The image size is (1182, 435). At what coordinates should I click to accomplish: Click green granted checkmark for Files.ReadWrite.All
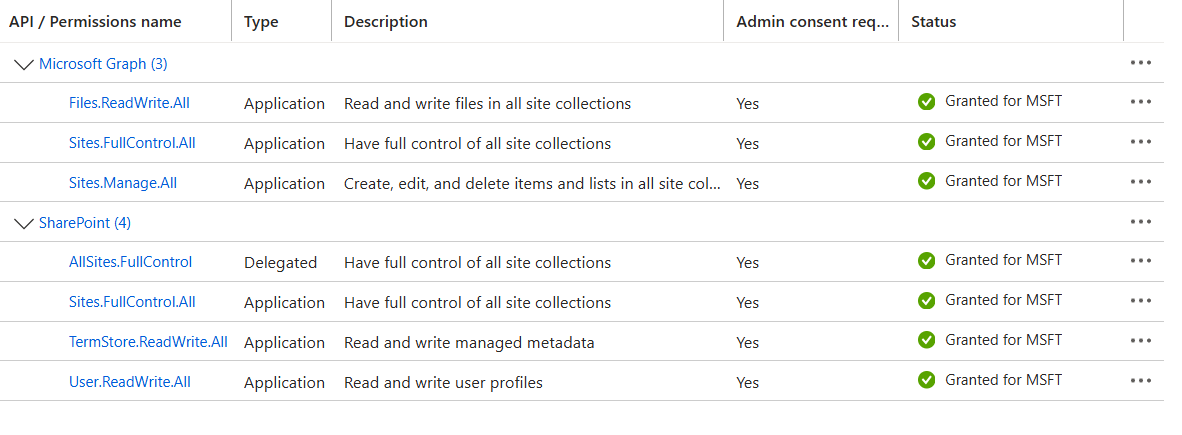[x=926, y=102]
